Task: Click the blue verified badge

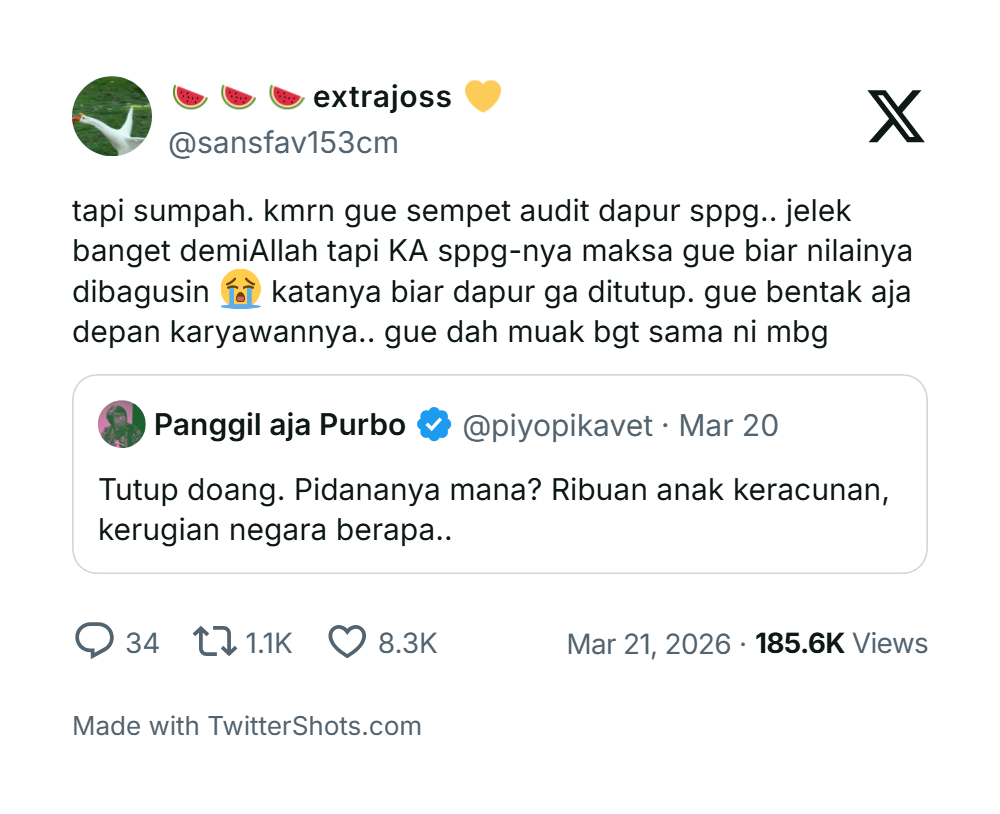Action: [433, 425]
